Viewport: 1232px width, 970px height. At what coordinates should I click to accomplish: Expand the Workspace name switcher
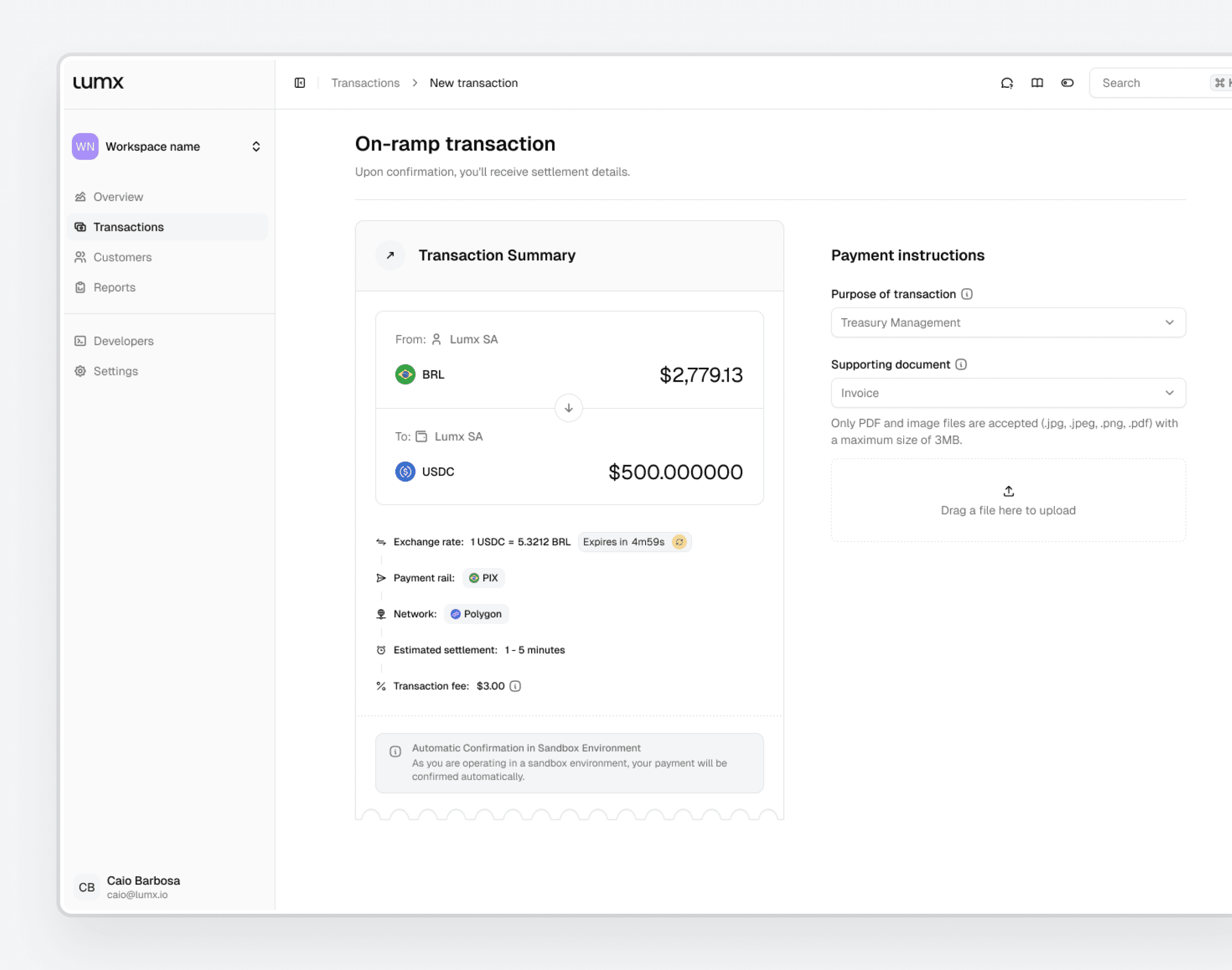[x=256, y=146]
